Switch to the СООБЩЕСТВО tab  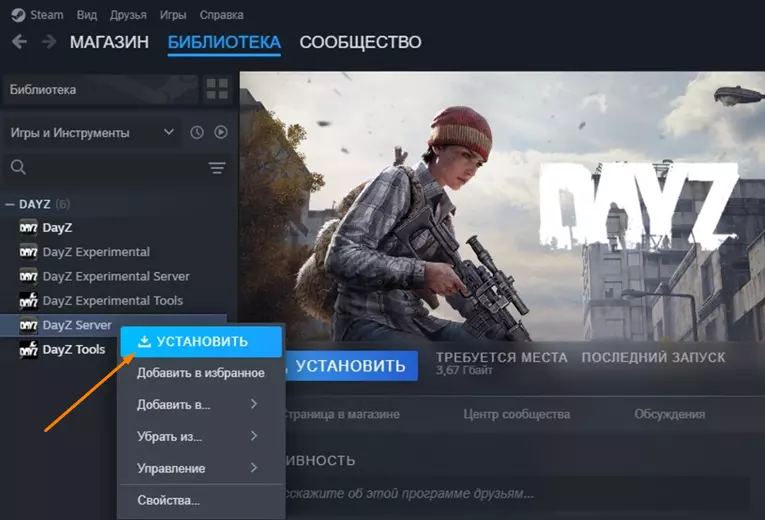point(360,42)
